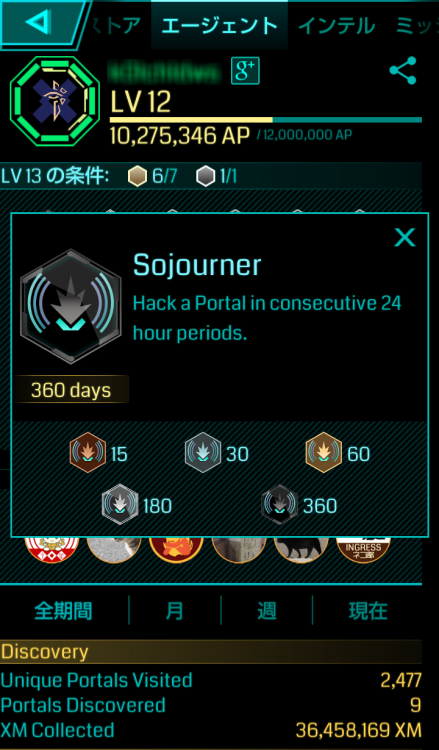Viewport: 439px width, 750px height.
Task: Select the 現在 time filter
Action: [x=368, y=611]
